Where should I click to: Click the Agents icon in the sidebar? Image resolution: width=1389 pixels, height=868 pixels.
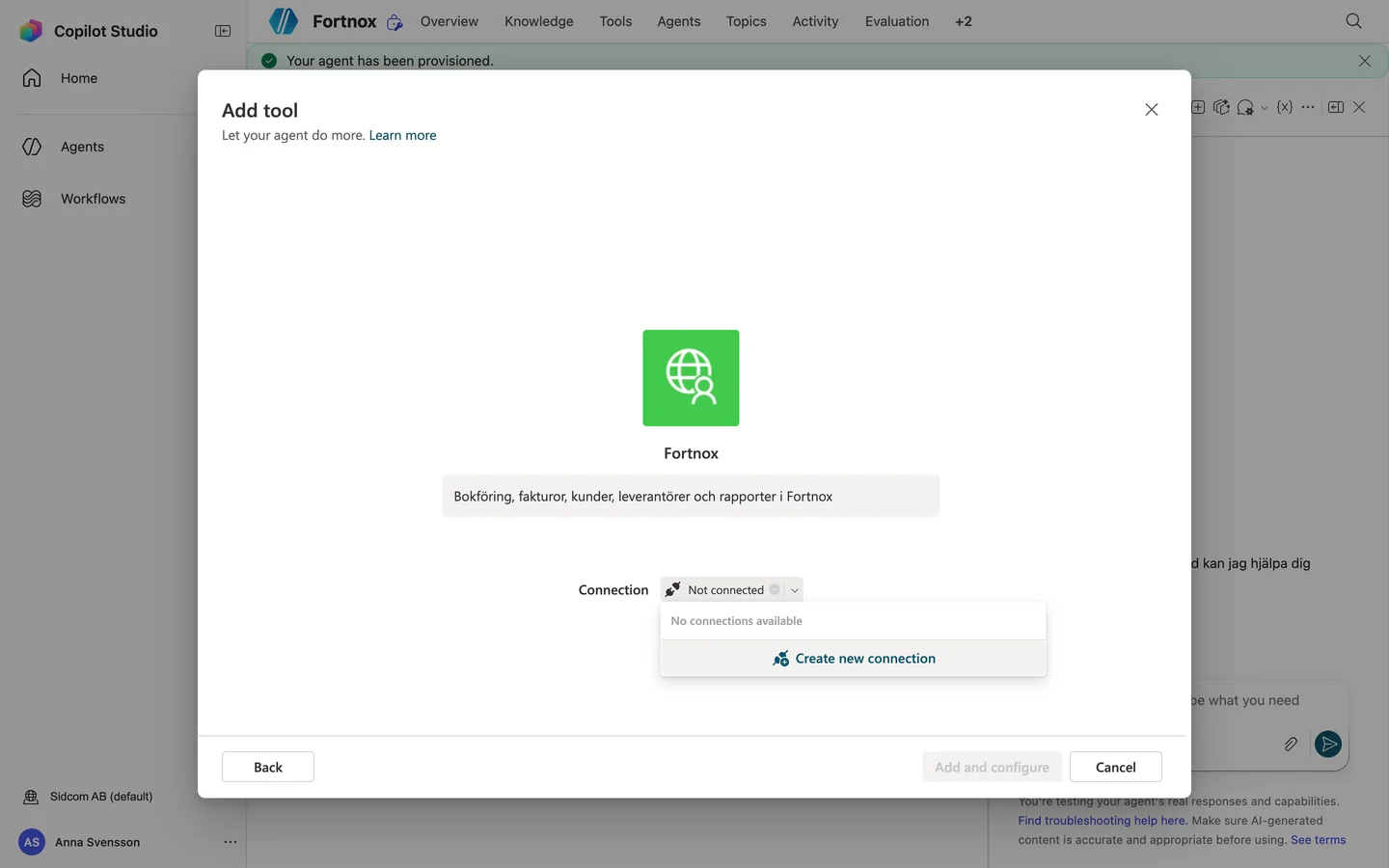32,147
